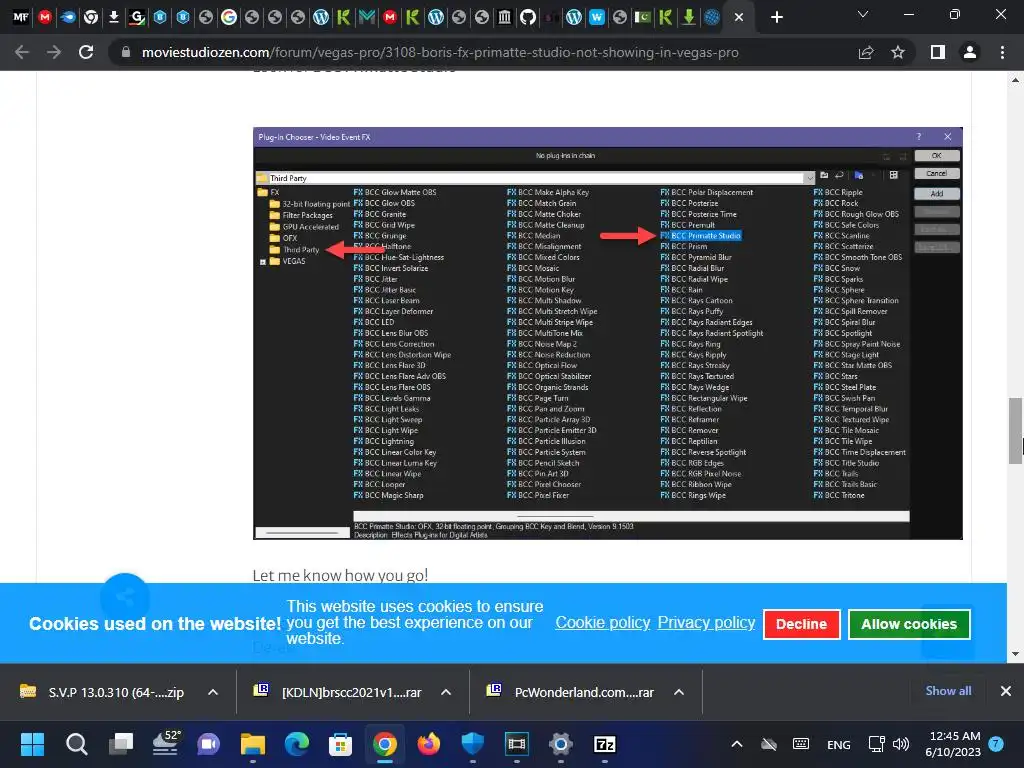Open the Cookie policy link
The height and width of the screenshot is (768, 1024).
pyautogui.click(x=603, y=622)
